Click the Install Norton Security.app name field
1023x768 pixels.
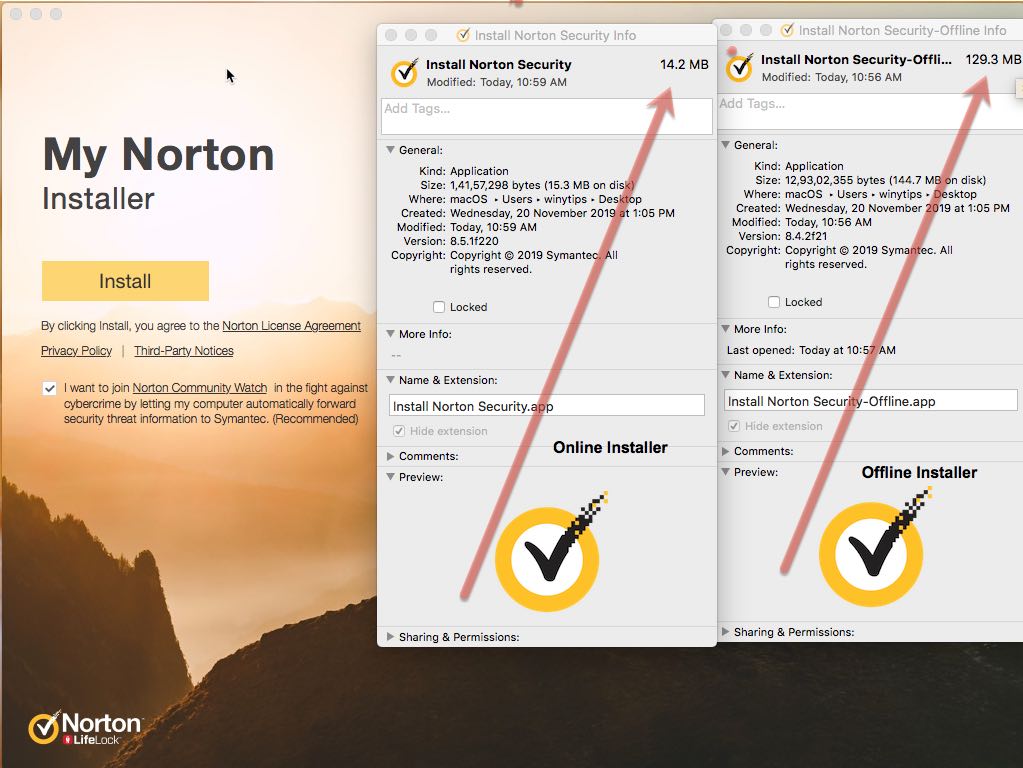coord(547,405)
